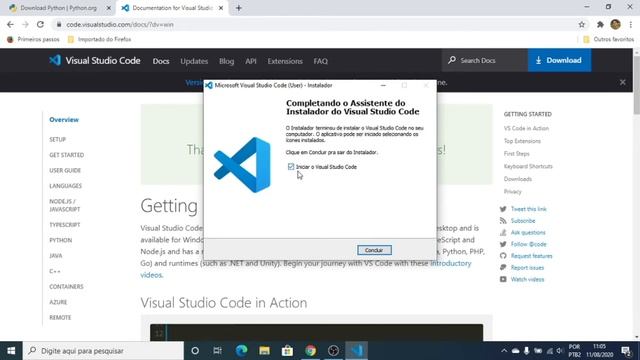The height and width of the screenshot is (360, 640).
Task: Expand the CONTAINERS sidebar section
Action: pos(66,287)
